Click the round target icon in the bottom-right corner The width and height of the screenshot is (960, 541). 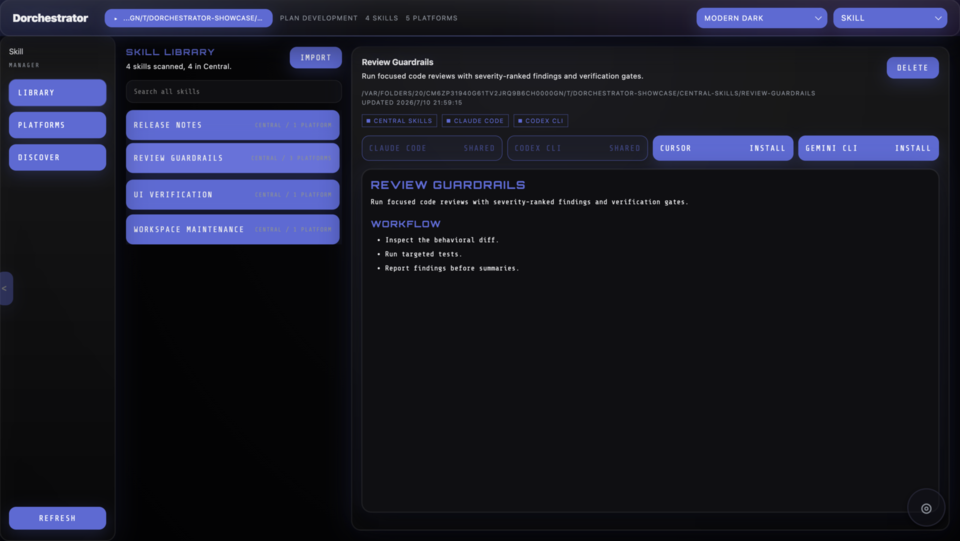point(926,508)
